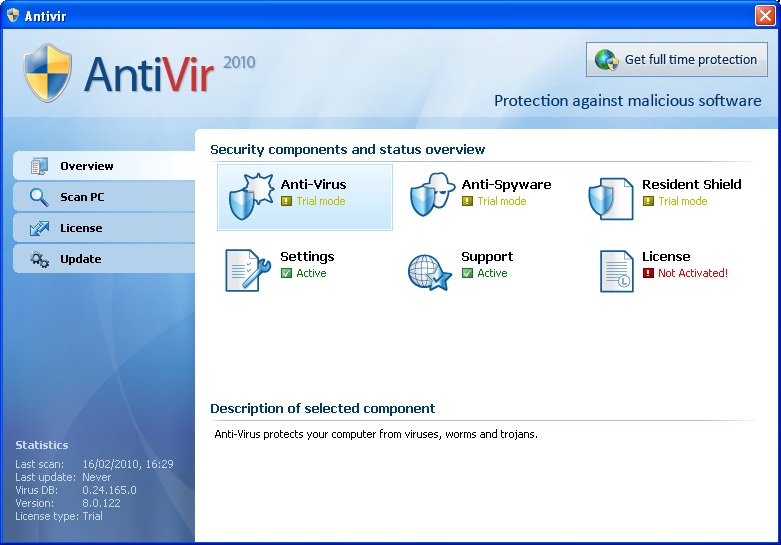Screen dimensions: 781x545
Task: Click the yellow warning icon under Anti-Spyware
Action: click(x=467, y=201)
